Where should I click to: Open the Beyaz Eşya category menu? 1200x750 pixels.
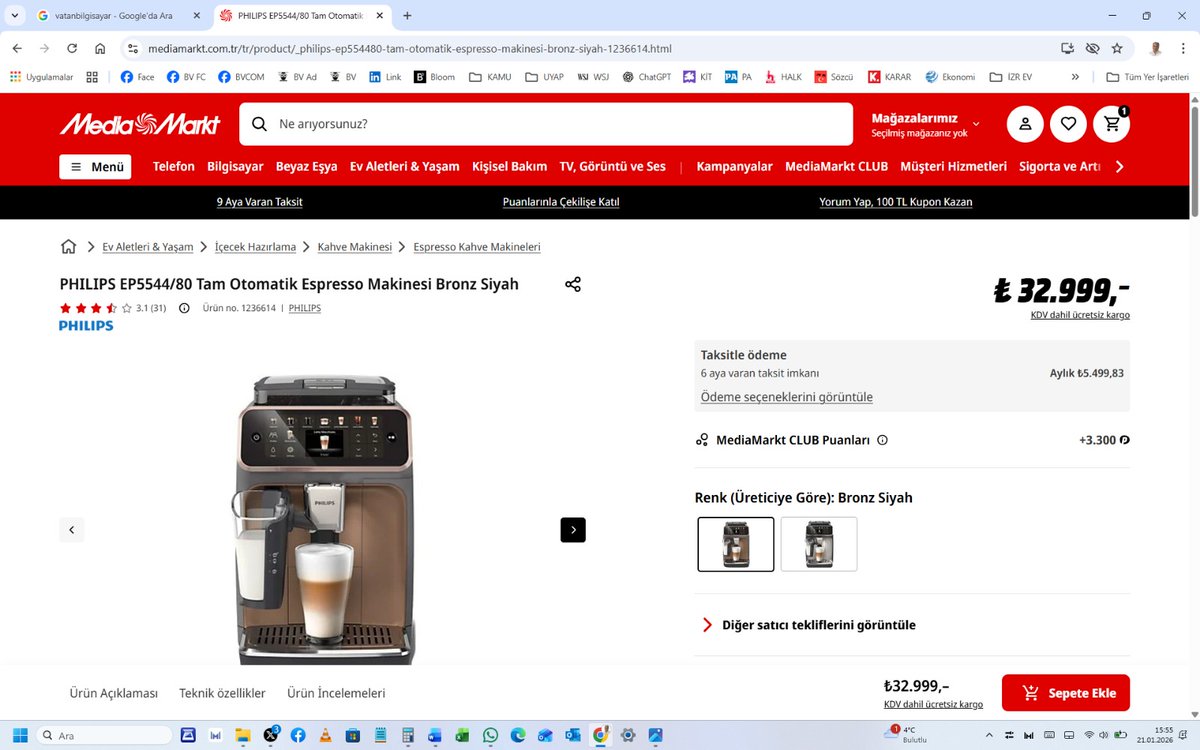pyautogui.click(x=307, y=167)
